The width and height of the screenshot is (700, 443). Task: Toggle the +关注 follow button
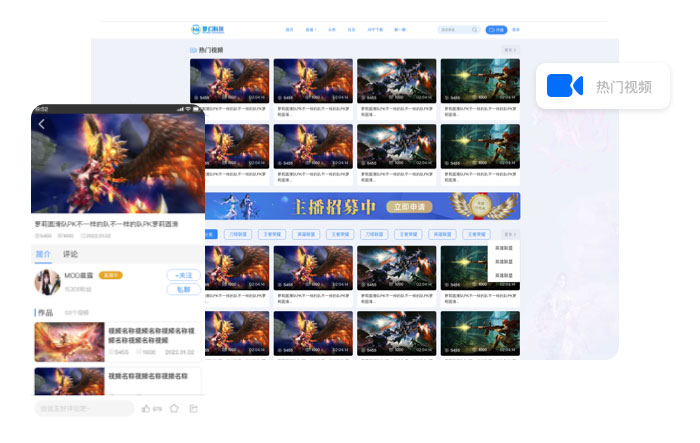click(183, 274)
